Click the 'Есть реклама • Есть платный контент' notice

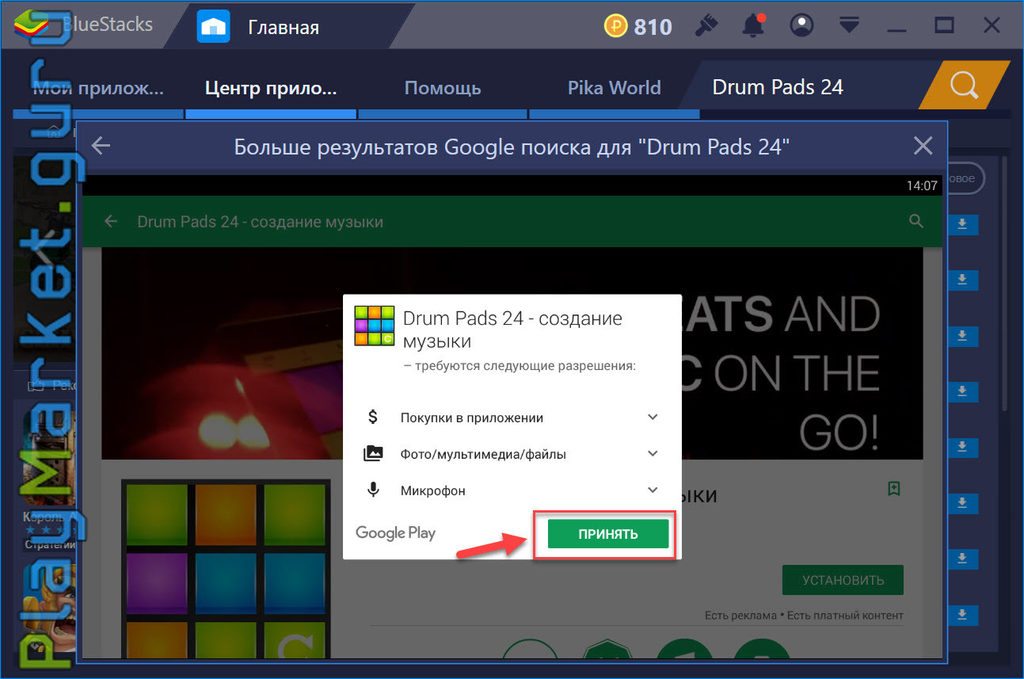click(x=804, y=615)
